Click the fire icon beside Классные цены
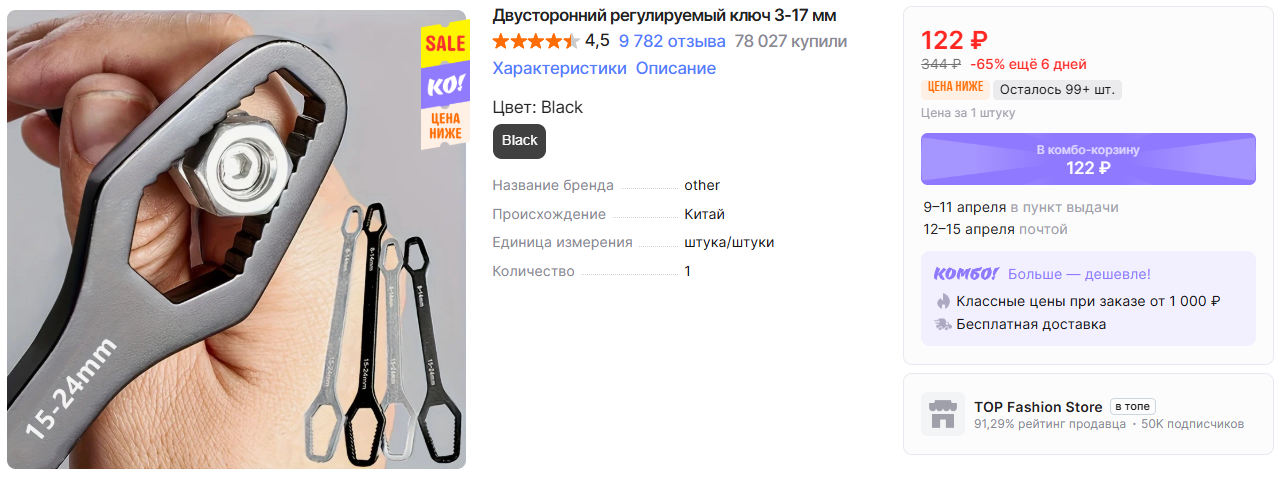Viewport: 1279px width, 479px height. (x=942, y=301)
